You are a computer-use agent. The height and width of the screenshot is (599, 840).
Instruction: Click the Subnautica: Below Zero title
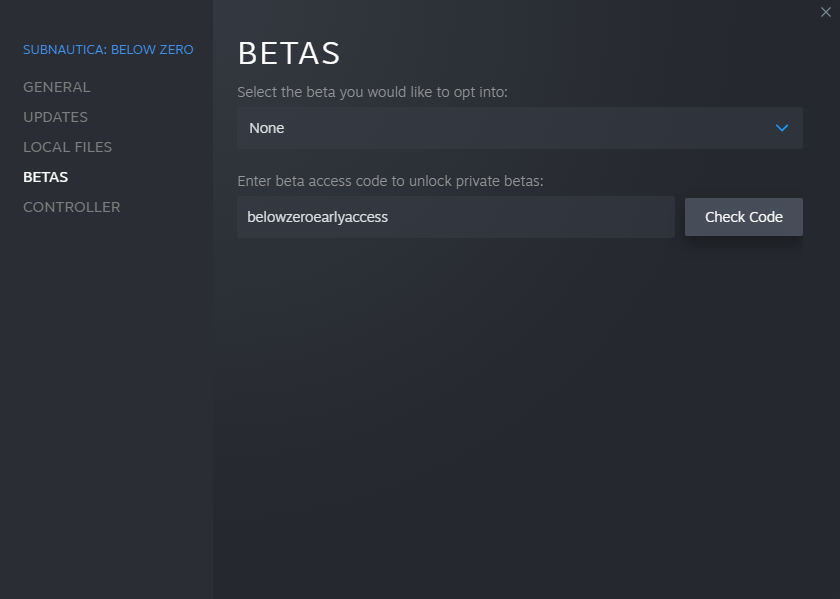108,49
